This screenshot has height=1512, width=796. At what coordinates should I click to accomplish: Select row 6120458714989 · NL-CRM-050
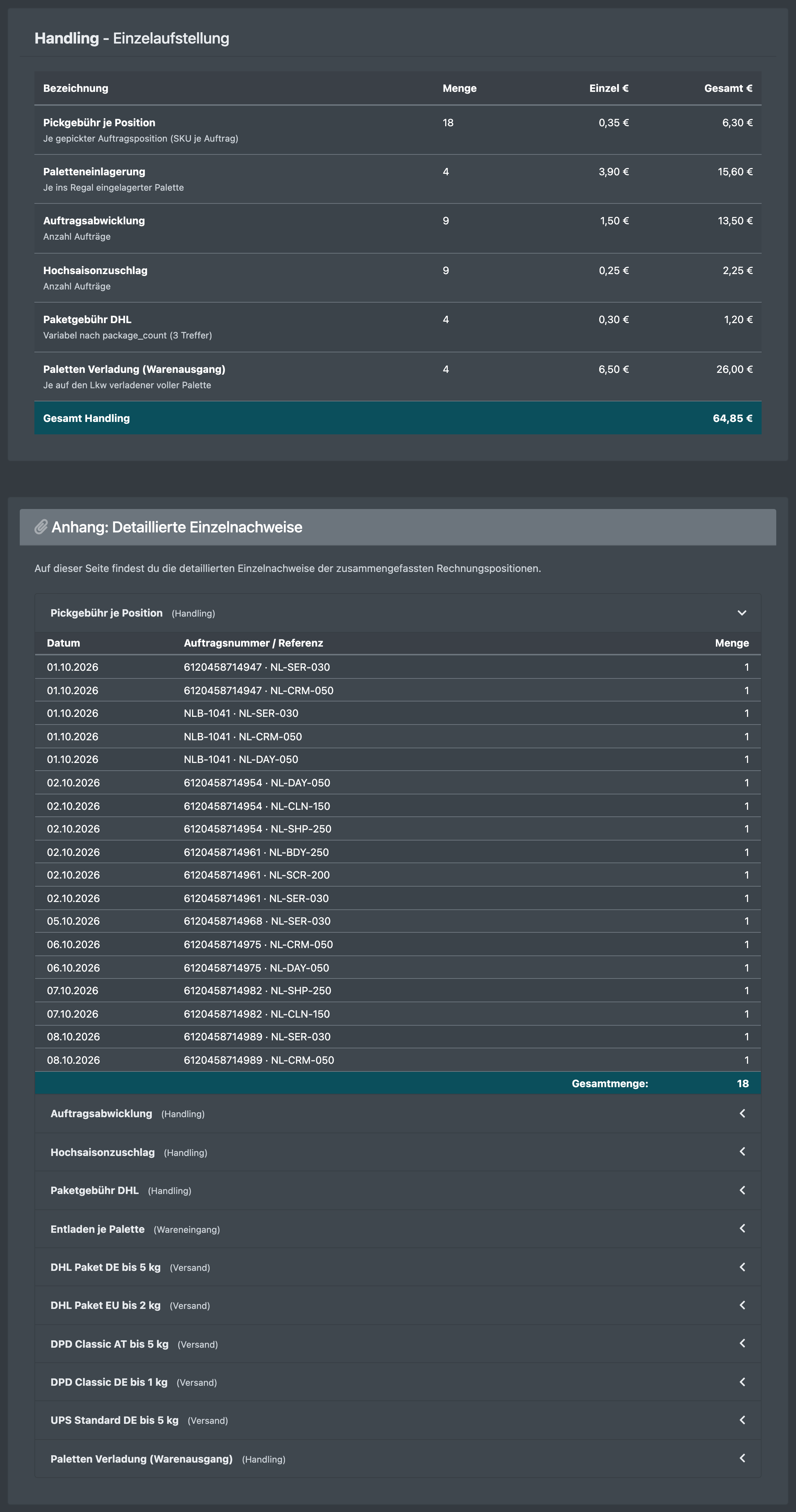click(398, 1060)
